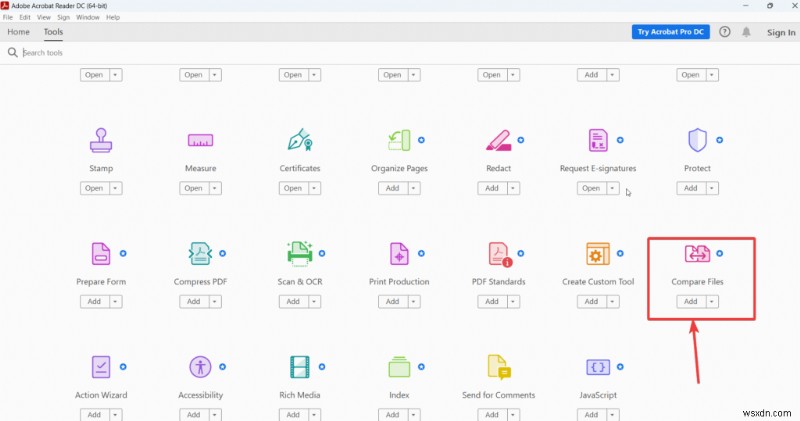Select the Compare Files icon
Image resolution: width=800 pixels, height=421 pixels.
coord(697,254)
